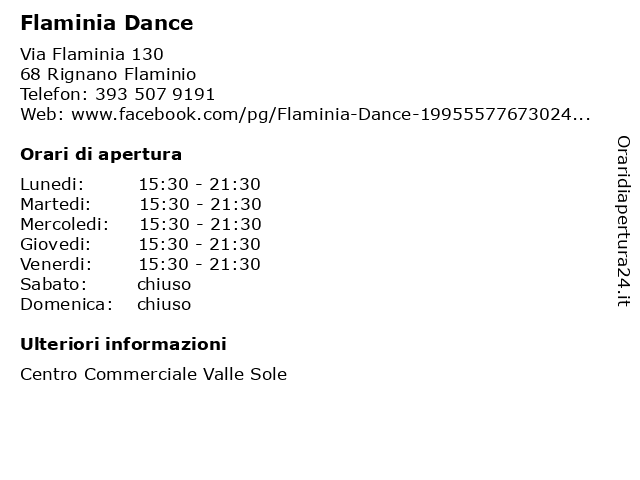Viewport: 640px width, 480px height.
Task: Open the facebook.com Flaminia-Dance web link
Action: pyautogui.click(x=331, y=115)
